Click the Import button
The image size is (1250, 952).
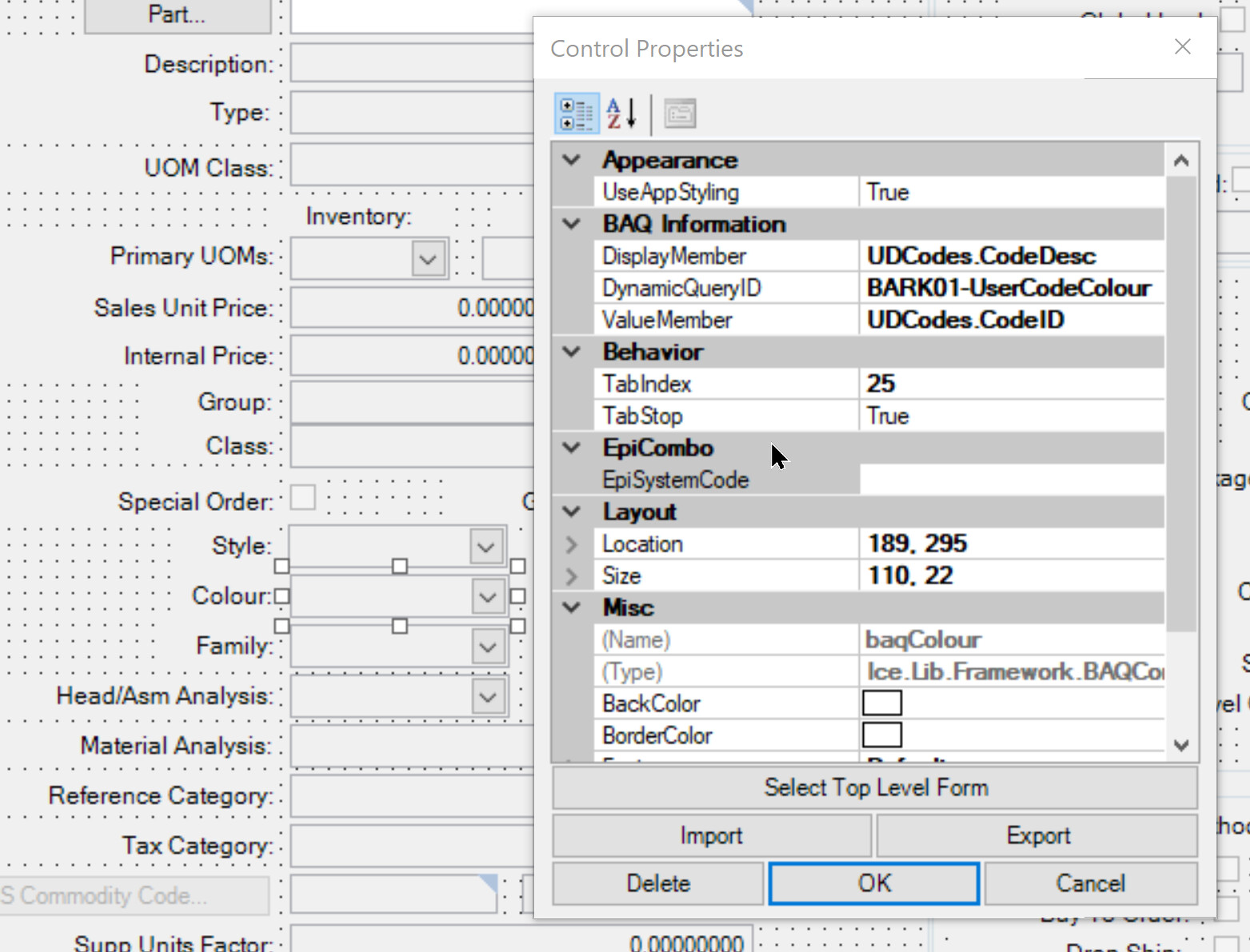[x=712, y=835]
